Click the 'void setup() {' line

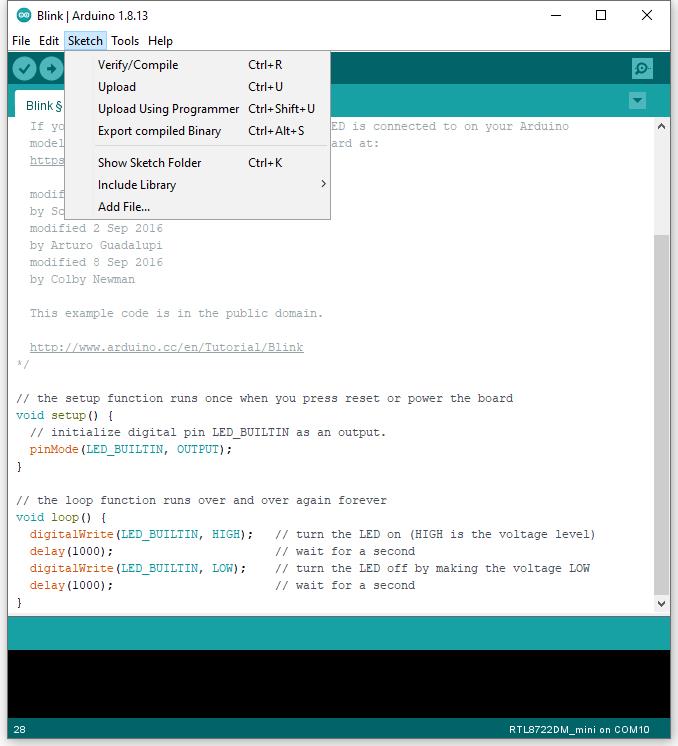(65, 415)
